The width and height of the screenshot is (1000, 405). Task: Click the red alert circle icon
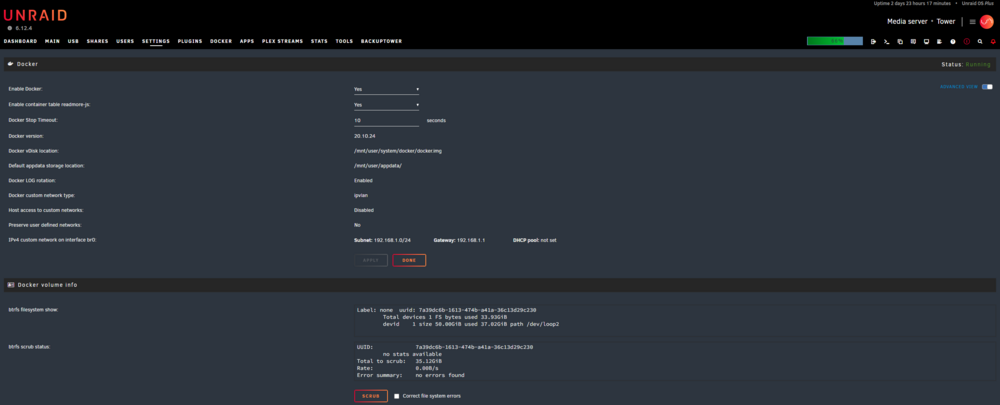point(966,41)
